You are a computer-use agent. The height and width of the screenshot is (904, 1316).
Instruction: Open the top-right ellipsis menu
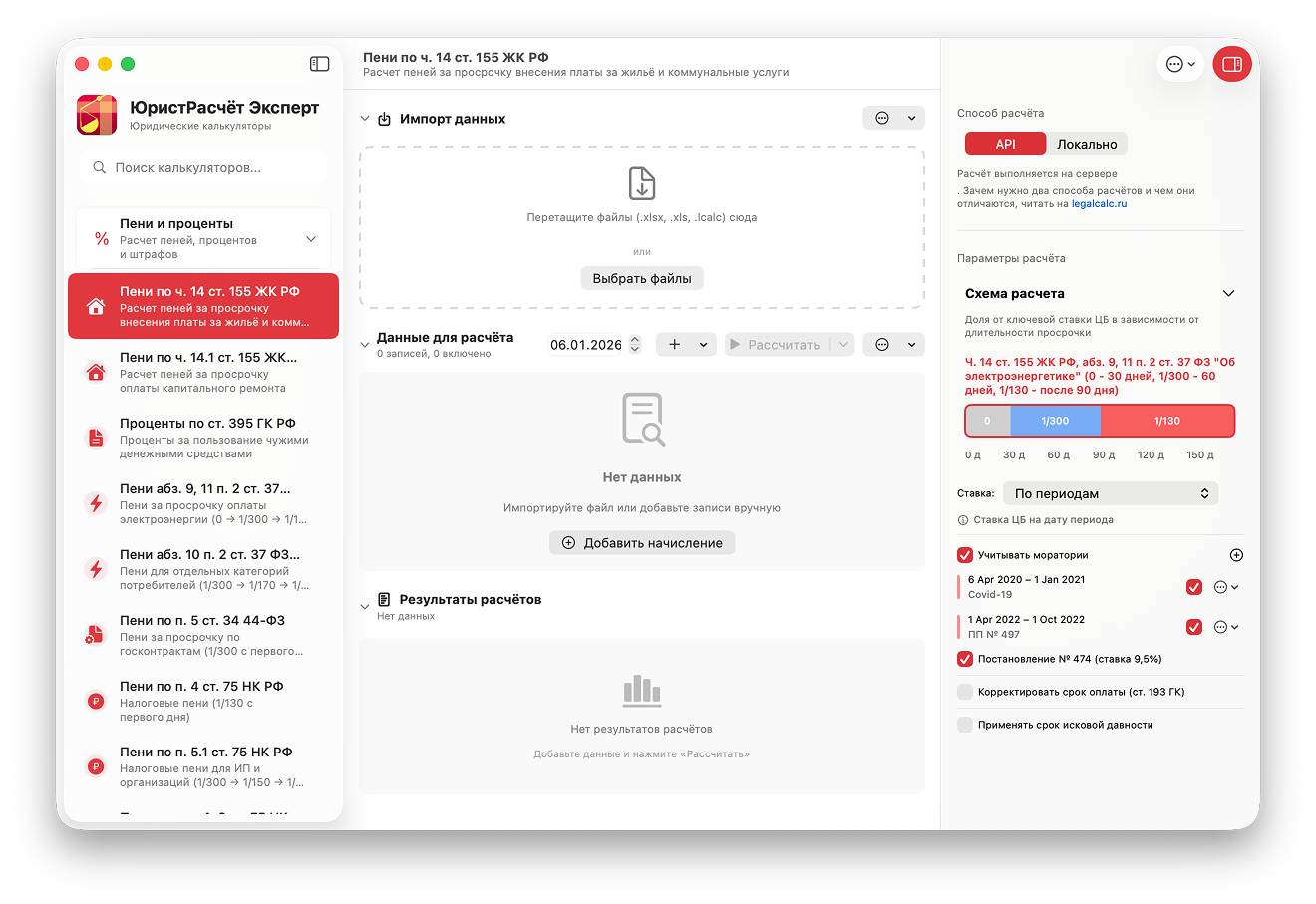pyautogui.click(x=1180, y=64)
